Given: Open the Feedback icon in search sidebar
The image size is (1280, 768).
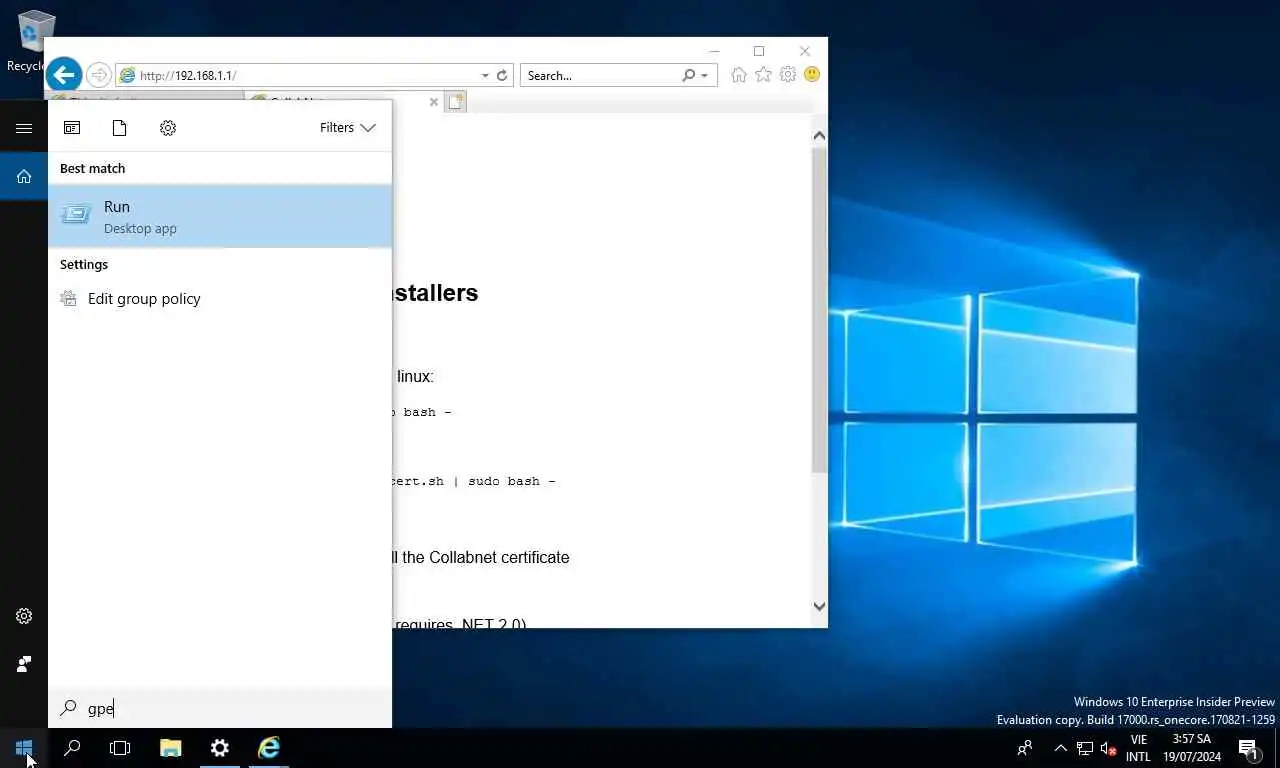Looking at the screenshot, I should 24,664.
